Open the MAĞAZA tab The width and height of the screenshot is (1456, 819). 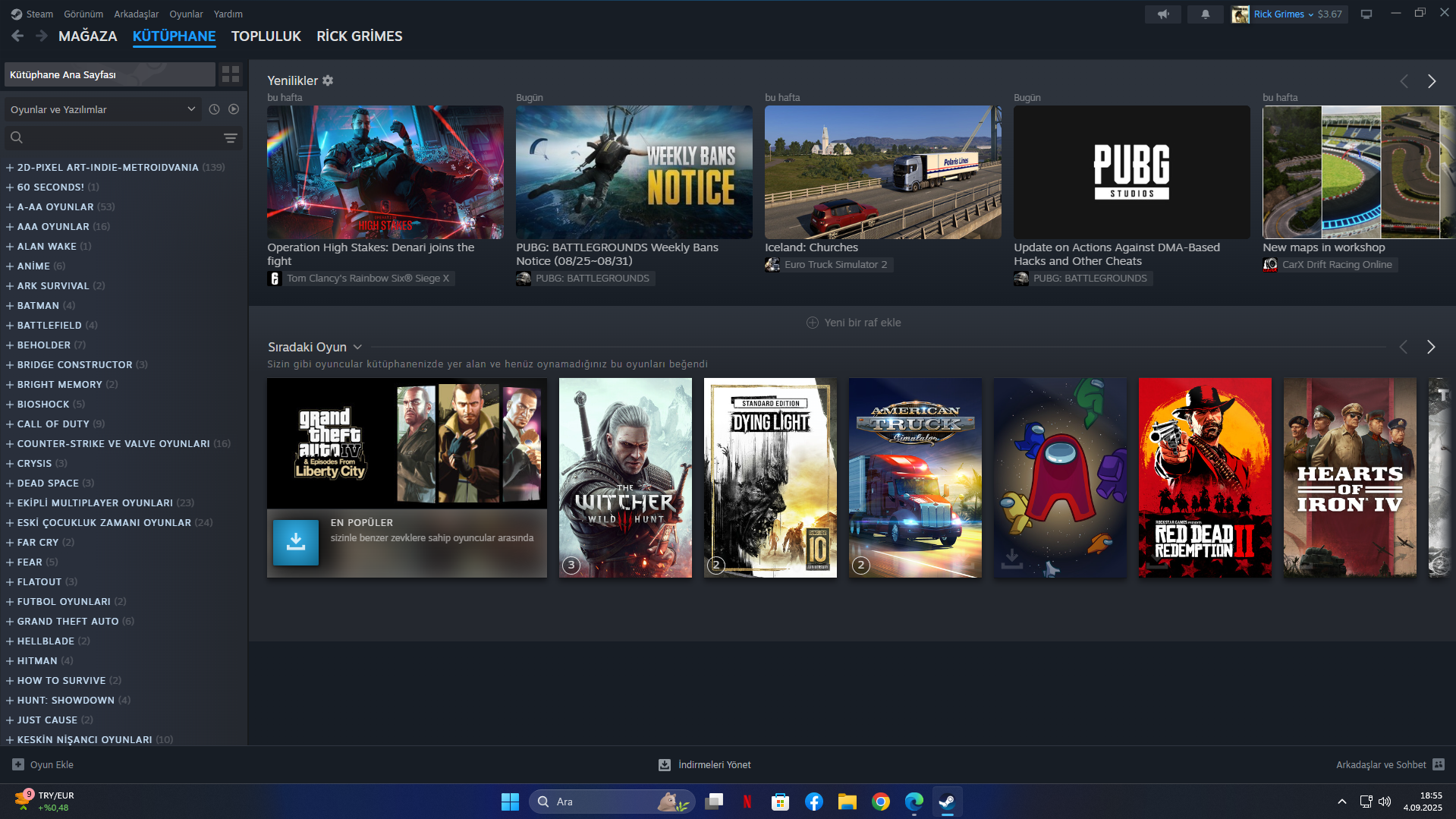point(88,36)
